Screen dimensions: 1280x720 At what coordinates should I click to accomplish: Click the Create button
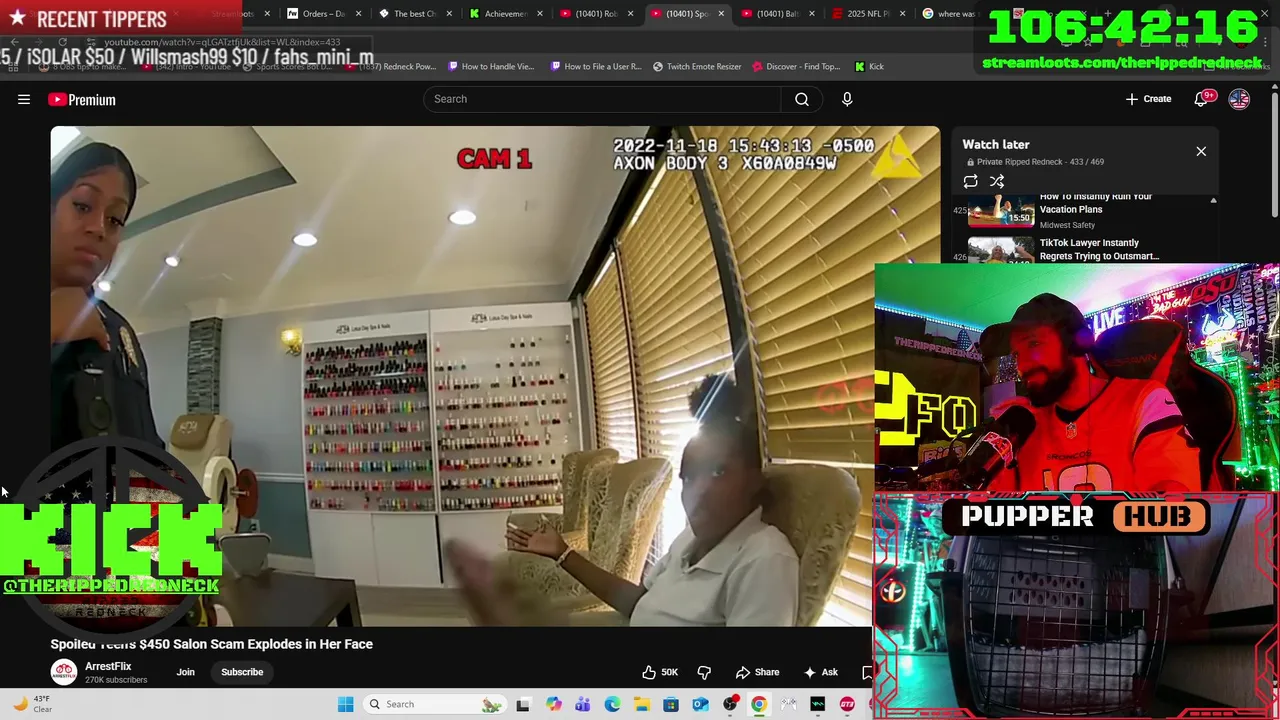[1148, 99]
